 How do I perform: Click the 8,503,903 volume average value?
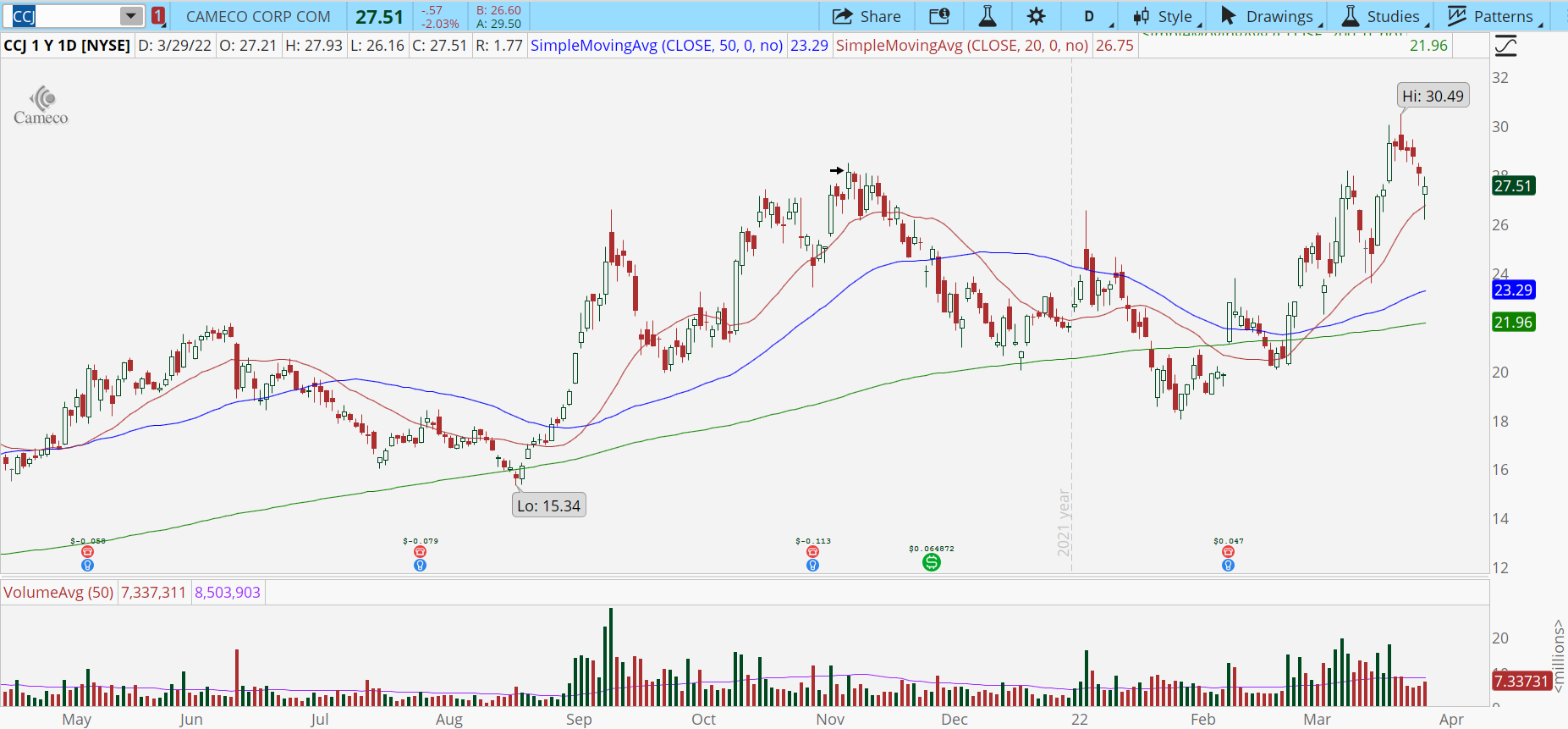point(228,592)
